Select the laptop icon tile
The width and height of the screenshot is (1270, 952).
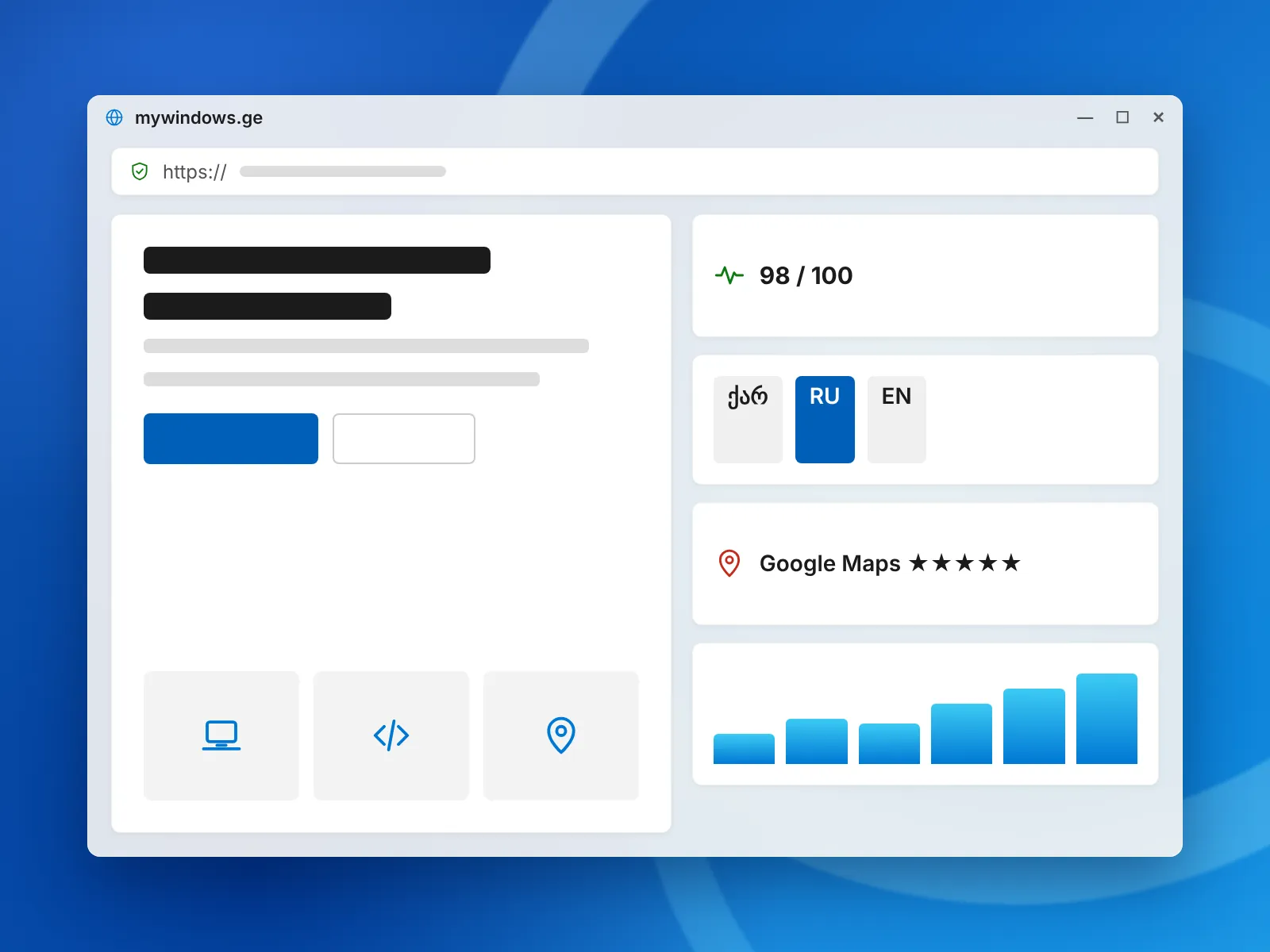point(221,735)
